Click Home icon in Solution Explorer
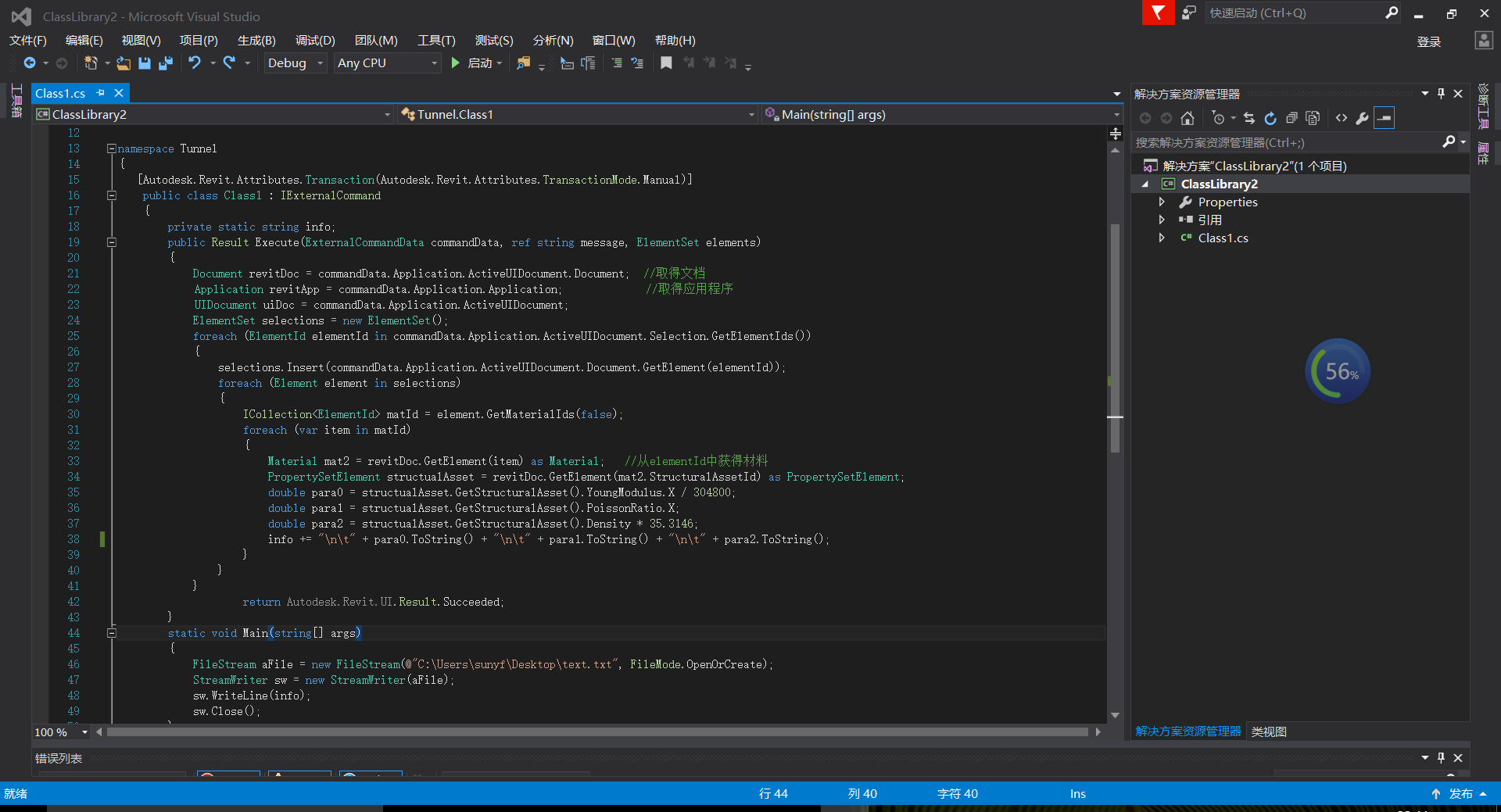The height and width of the screenshot is (812, 1501). [1188, 118]
